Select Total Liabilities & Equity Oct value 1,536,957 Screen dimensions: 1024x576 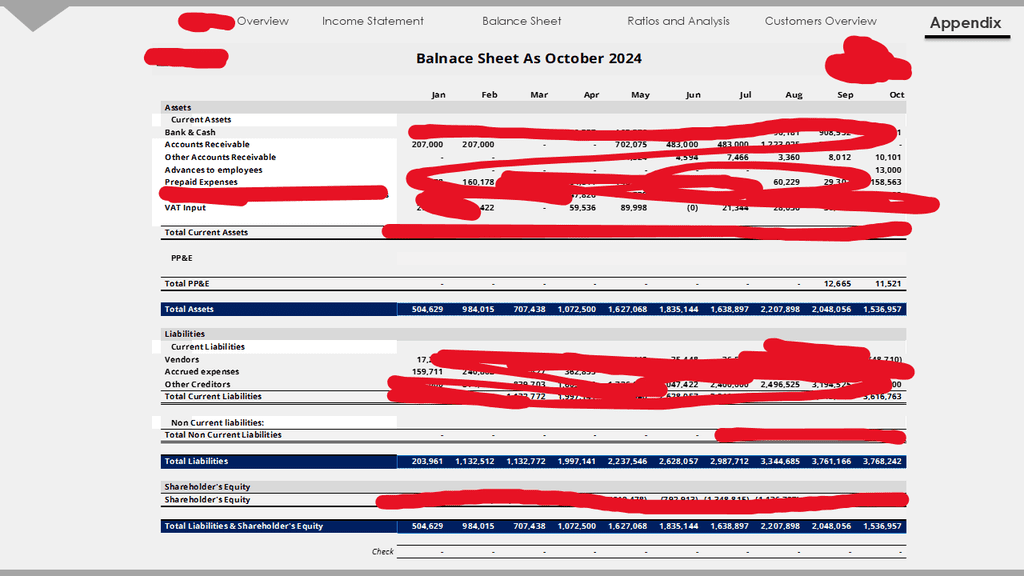[x=882, y=526]
